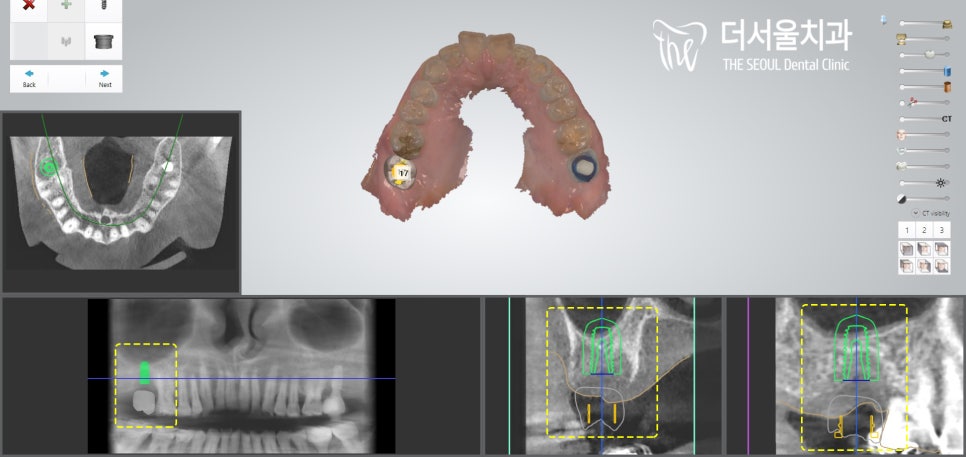
Task: Click the red X delete icon
Action: pyautogui.click(x=29, y=6)
